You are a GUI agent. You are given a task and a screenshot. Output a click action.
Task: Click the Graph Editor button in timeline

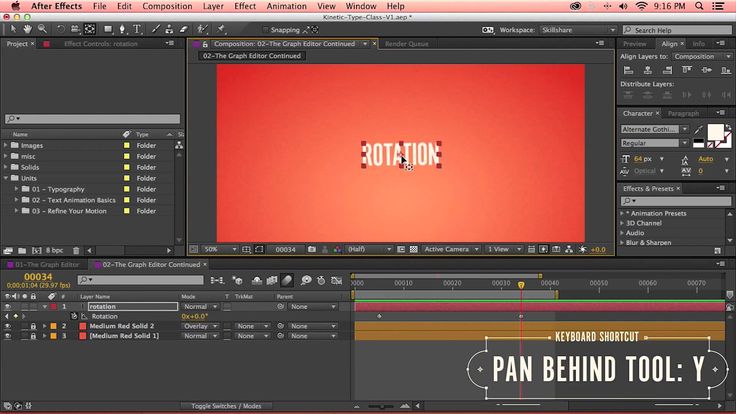tap(337, 281)
